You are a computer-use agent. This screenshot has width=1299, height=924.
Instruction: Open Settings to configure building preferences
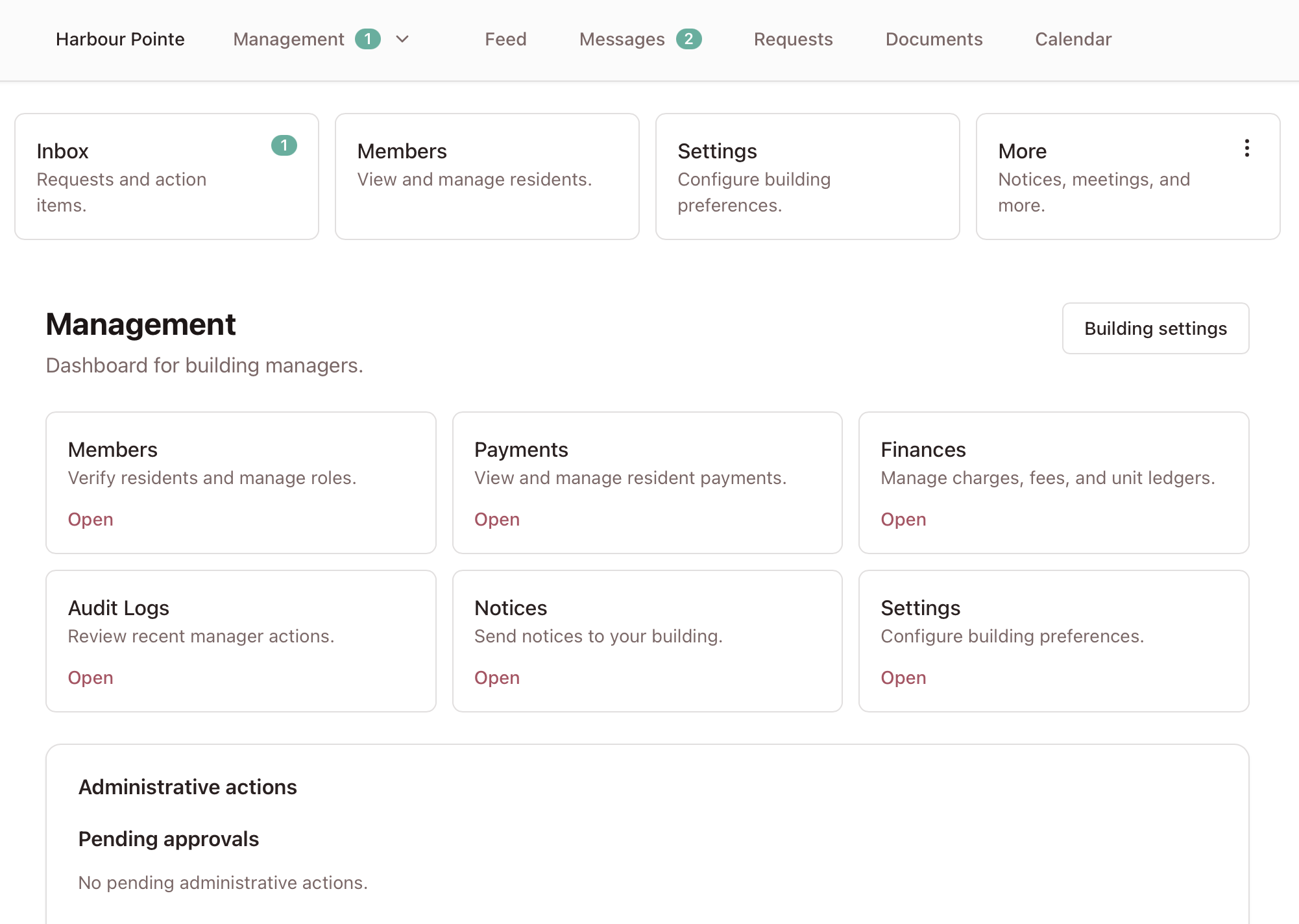903,677
